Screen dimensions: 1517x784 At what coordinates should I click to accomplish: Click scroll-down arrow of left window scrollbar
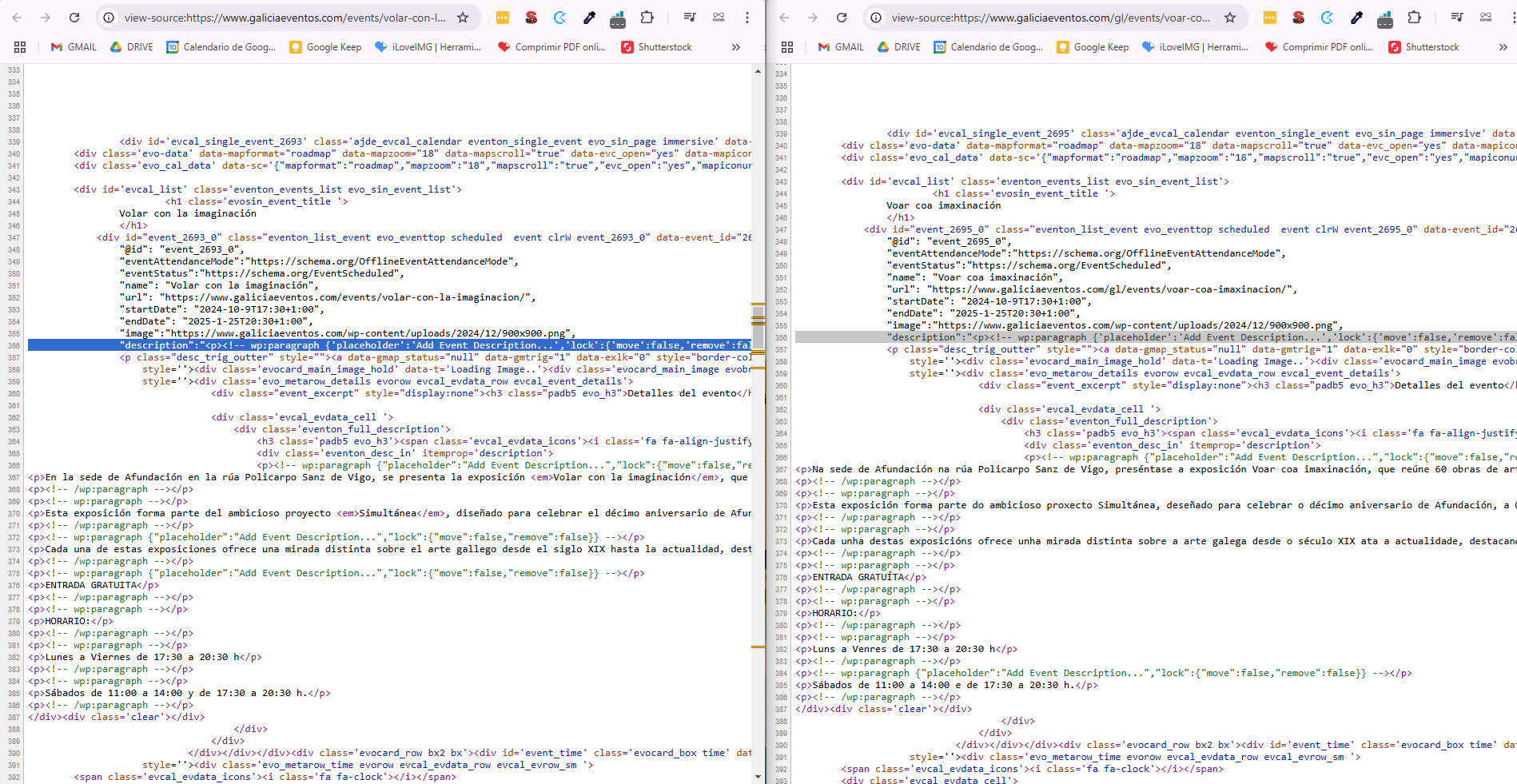758,777
